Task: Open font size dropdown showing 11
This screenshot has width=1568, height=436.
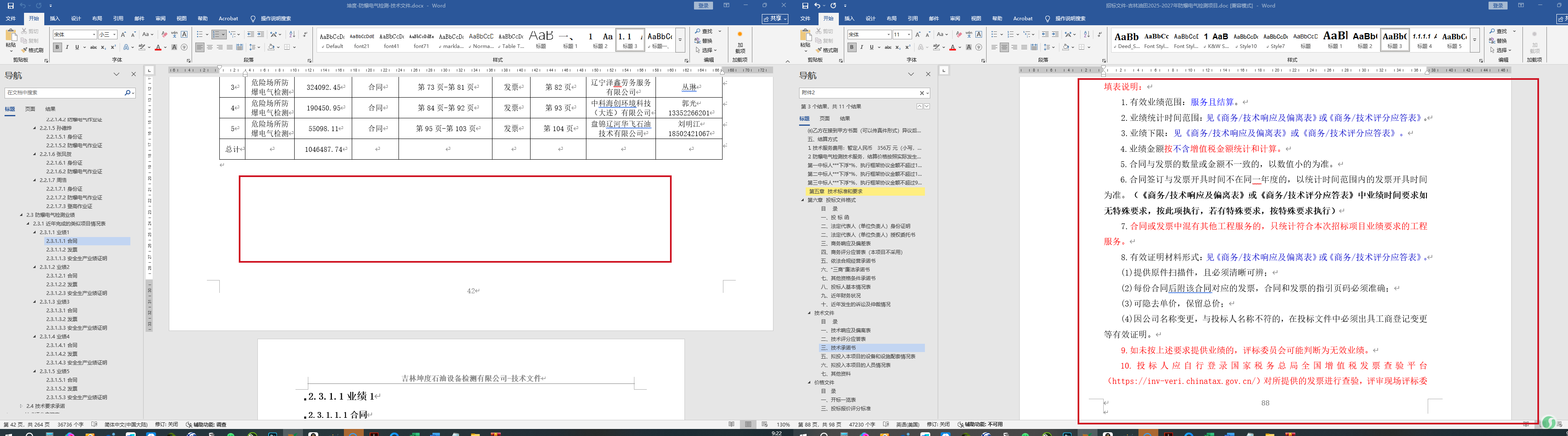Action: coord(909,35)
